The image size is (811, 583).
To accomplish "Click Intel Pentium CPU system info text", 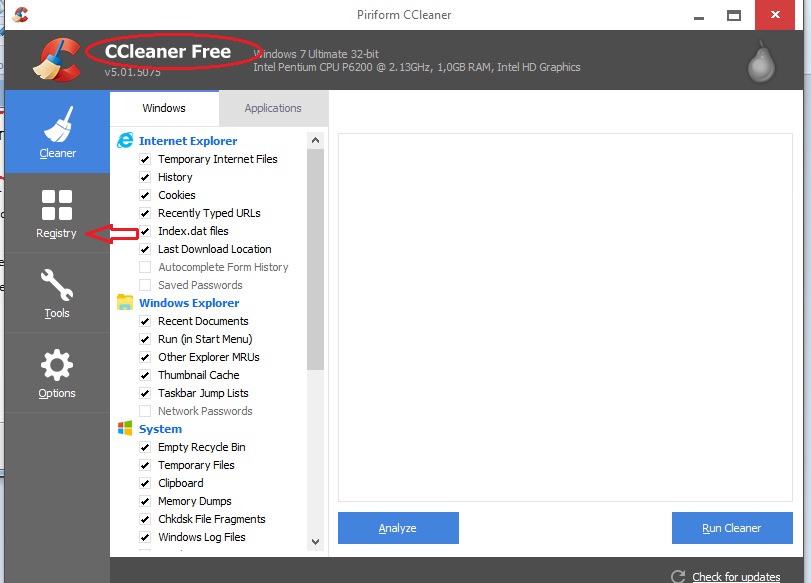I will pyautogui.click(x=417, y=67).
